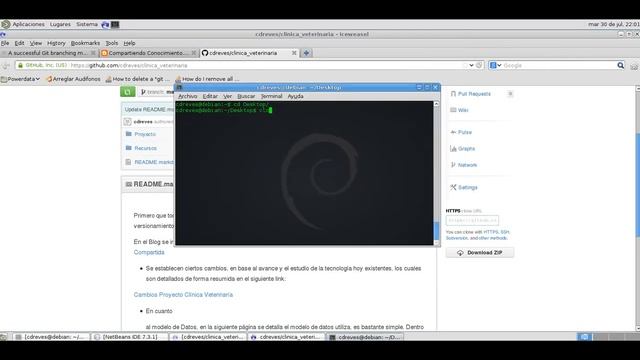
Task: Open Graphs in GitHub sidebar
Action: (x=466, y=149)
